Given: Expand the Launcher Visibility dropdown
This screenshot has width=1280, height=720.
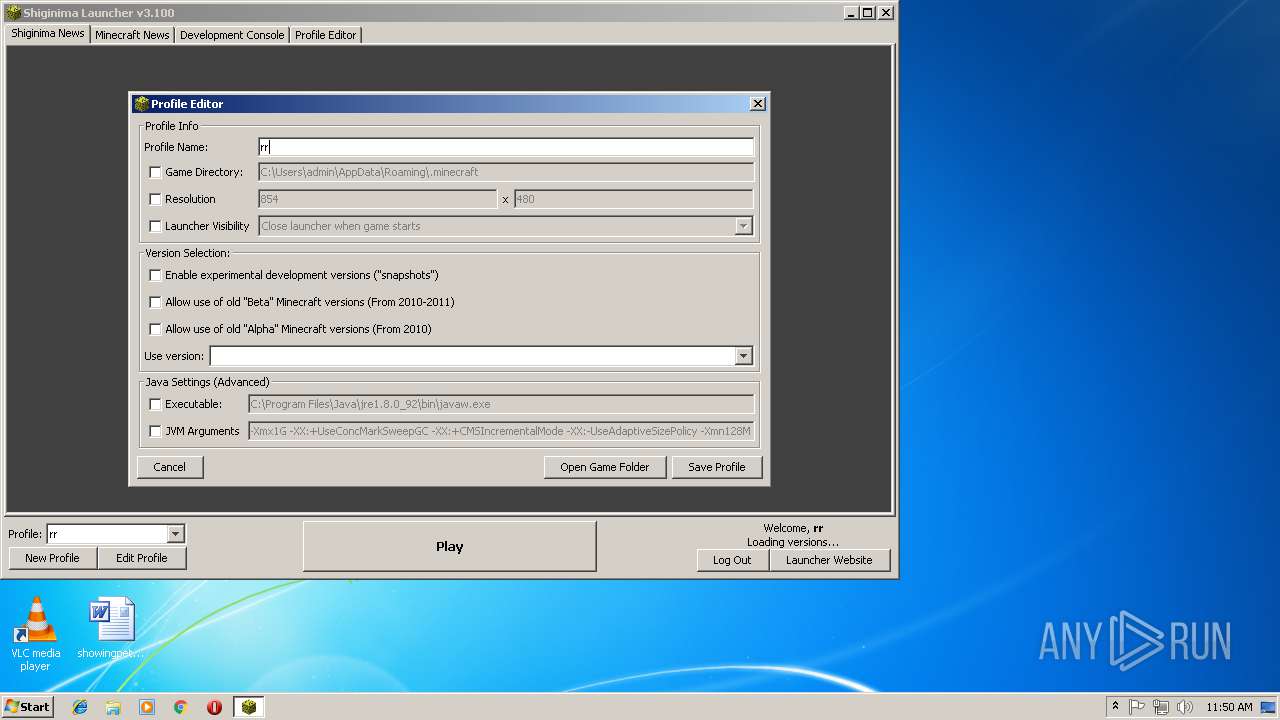Looking at the screenshot, I should click(x=743, y=226).
